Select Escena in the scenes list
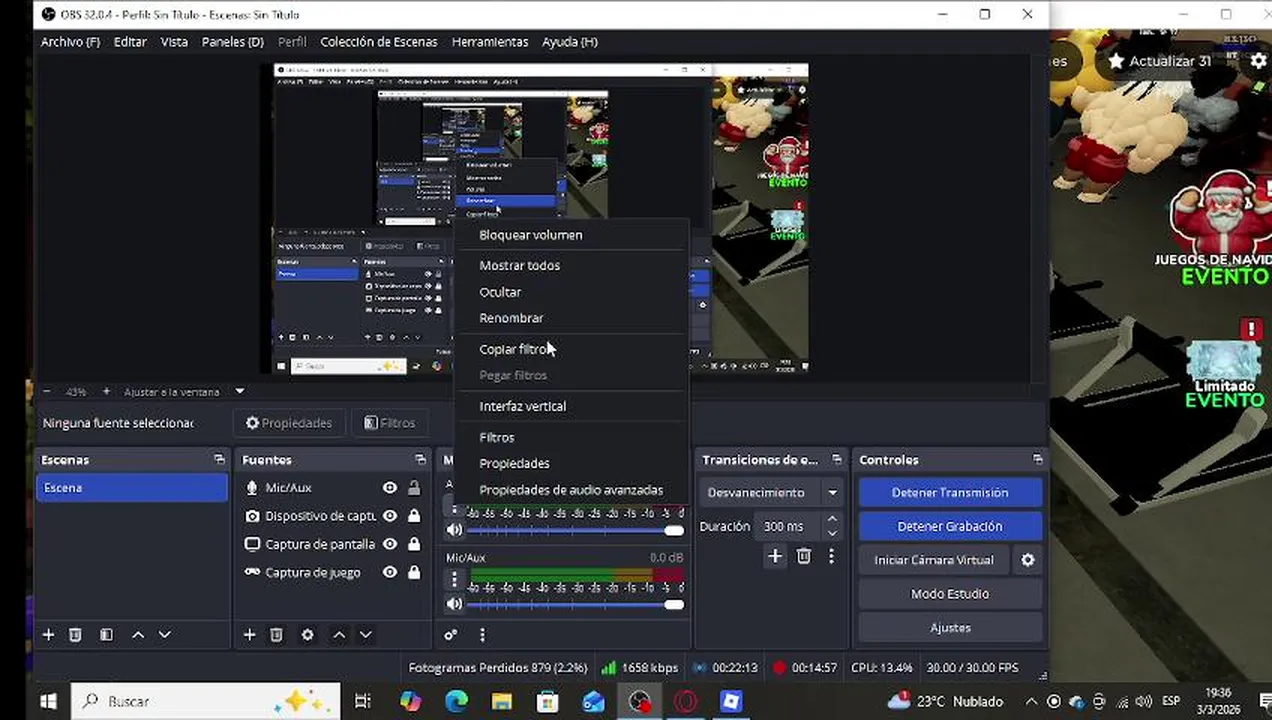The width and height of the screenshot is (1272, 720). click(131, 488)
